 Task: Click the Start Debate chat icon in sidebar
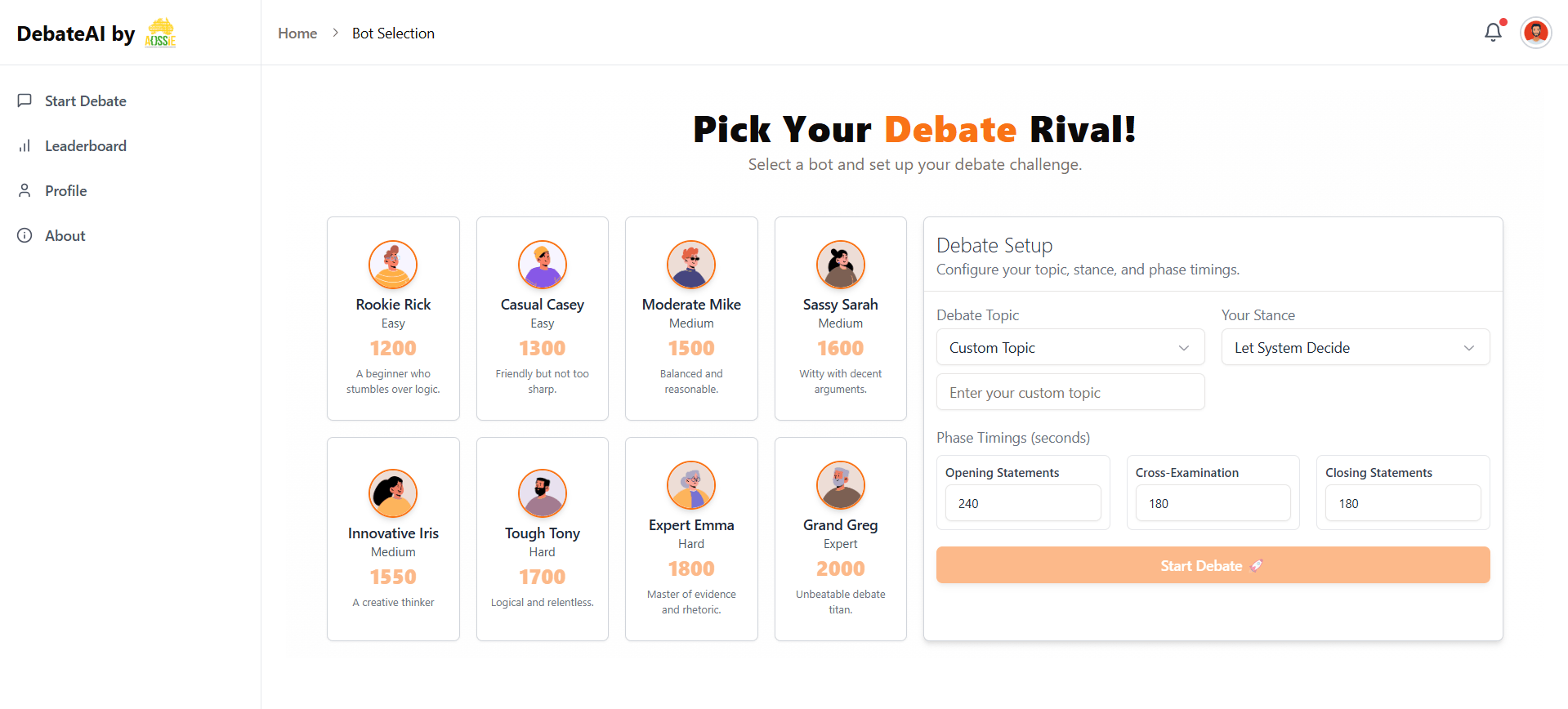point(25,100)
